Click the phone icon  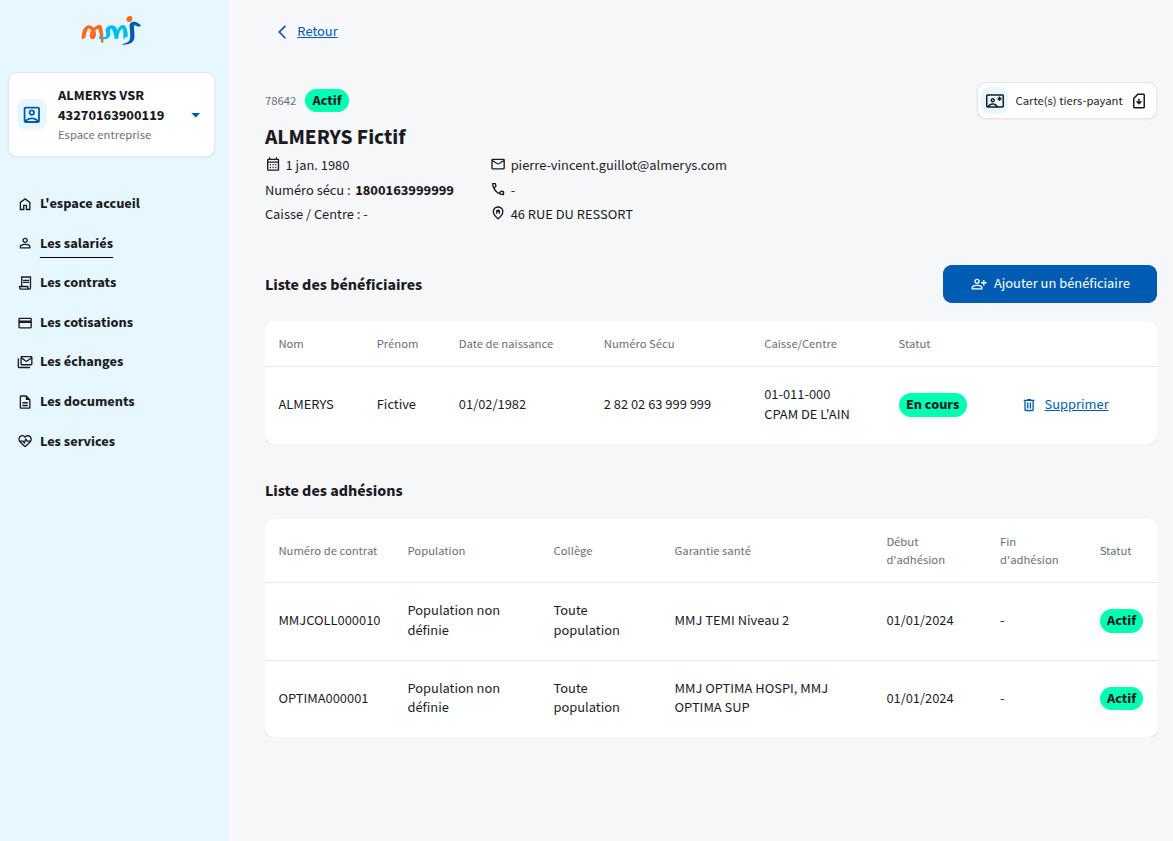(497, 189)
